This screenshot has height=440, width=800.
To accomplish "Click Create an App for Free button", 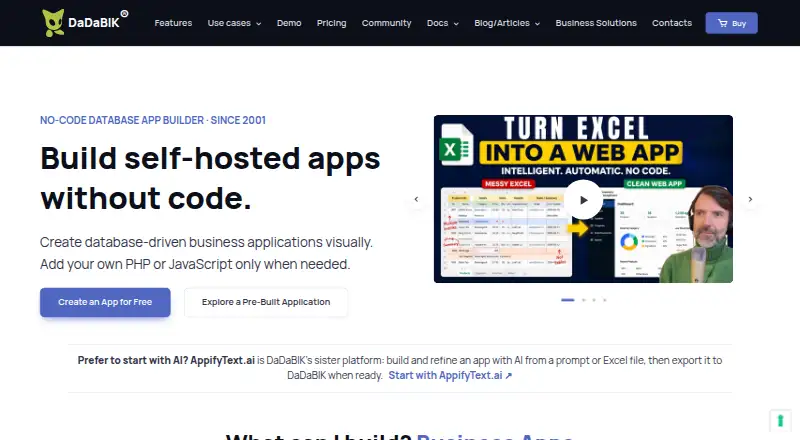I will coord(105,302).
